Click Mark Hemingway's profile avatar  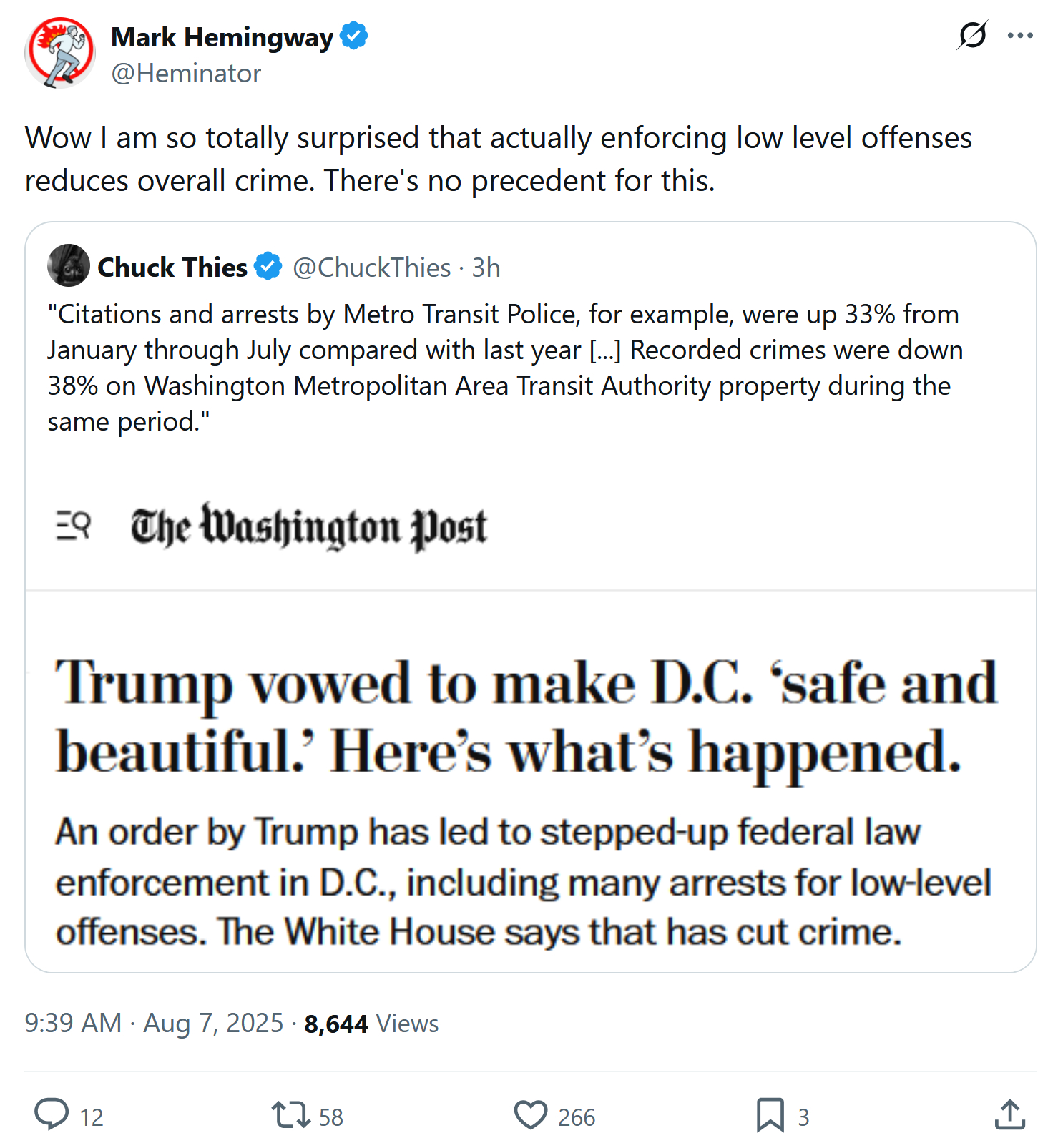click(x=60, y=53)
